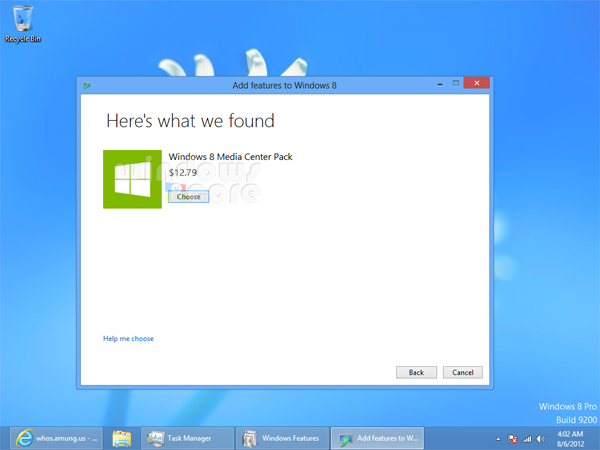Select the Windows 8 Media Center Pack title text
Image resolution: width=600 pixels, height=450 pixels.
pos(230,157)
